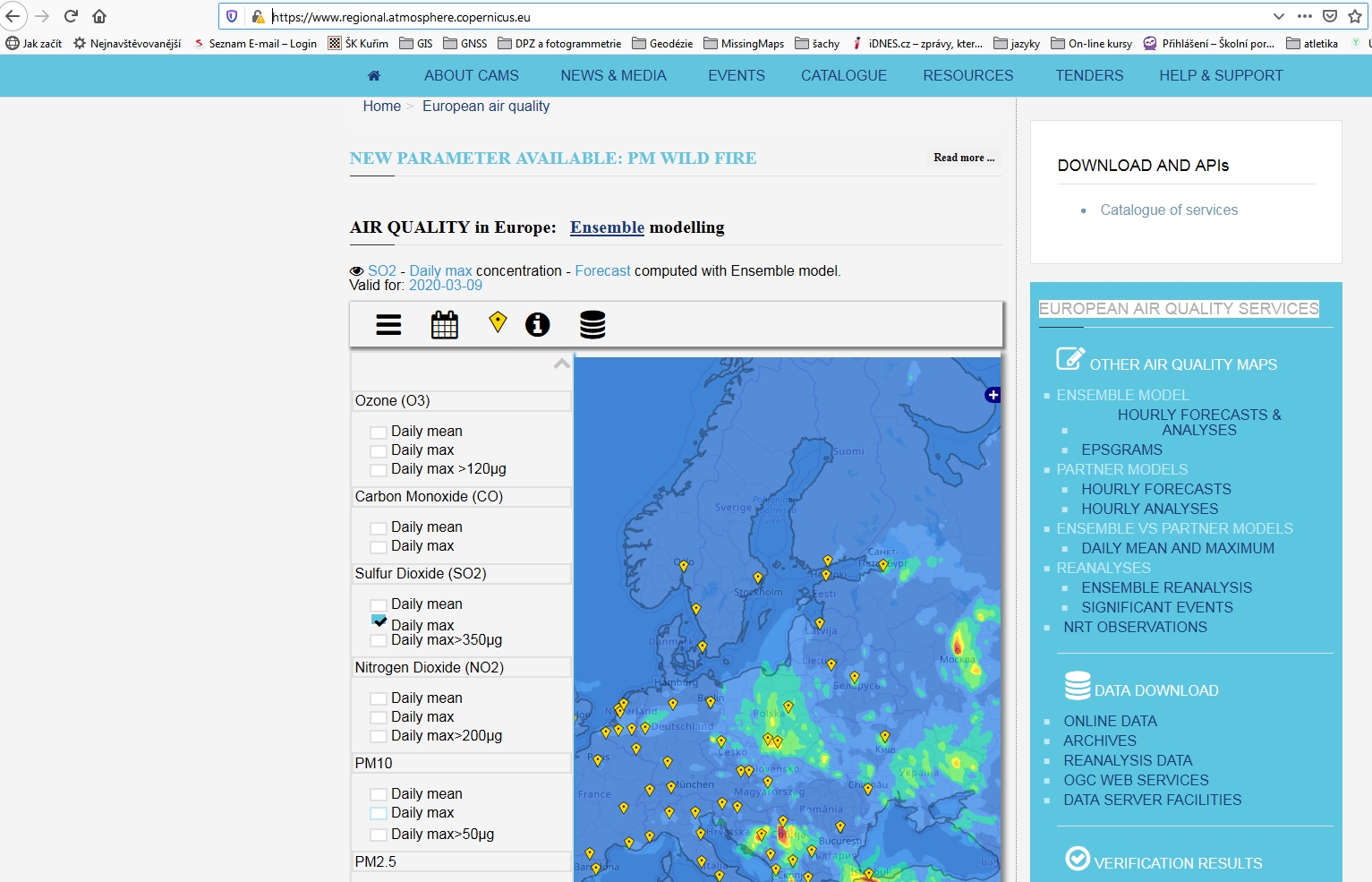
Task: Open the calendar date picker icon
Action: (x=445, y=324)
